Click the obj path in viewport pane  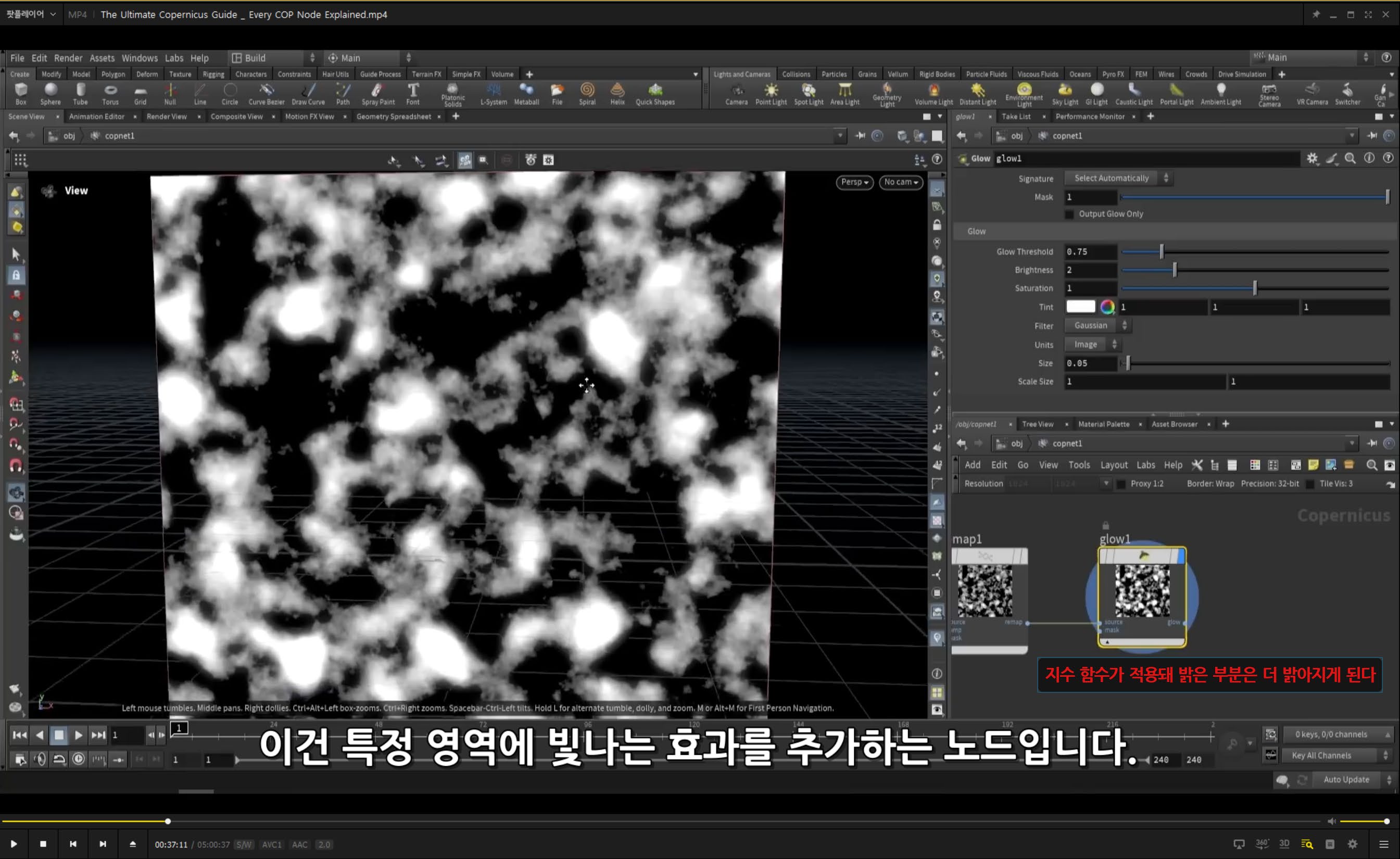pyautogui.click(x=69, y=136)
